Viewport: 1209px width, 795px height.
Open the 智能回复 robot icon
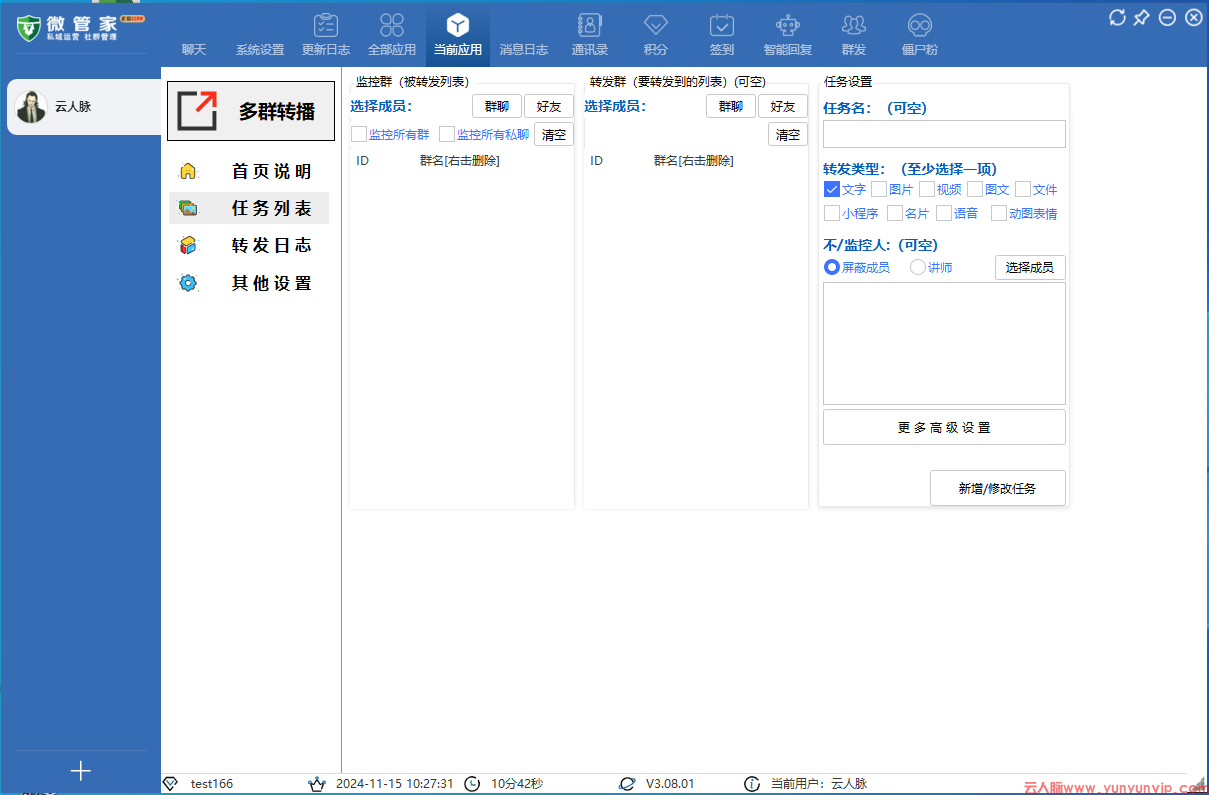point(788,27)
